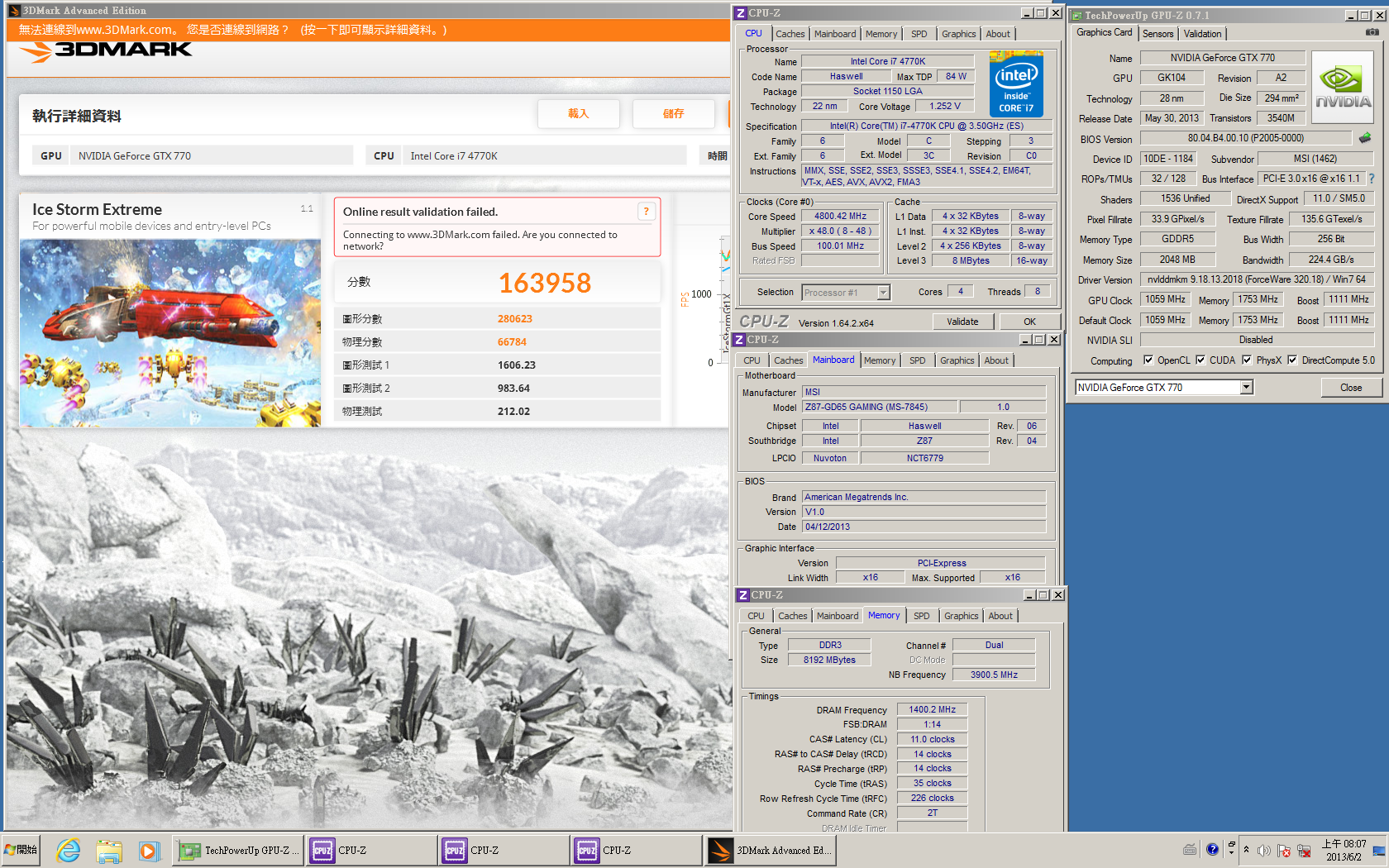Open Memory tab in CPU-Z window showing Motherboard
The image size is (1389, 868).
coord(879,360)
